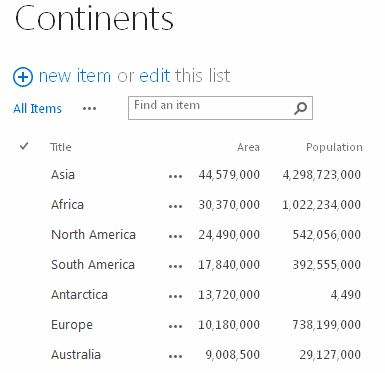Open the North America list item

93,234
